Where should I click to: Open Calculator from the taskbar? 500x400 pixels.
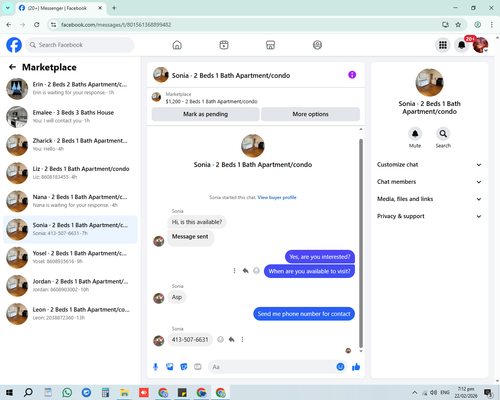105,392
